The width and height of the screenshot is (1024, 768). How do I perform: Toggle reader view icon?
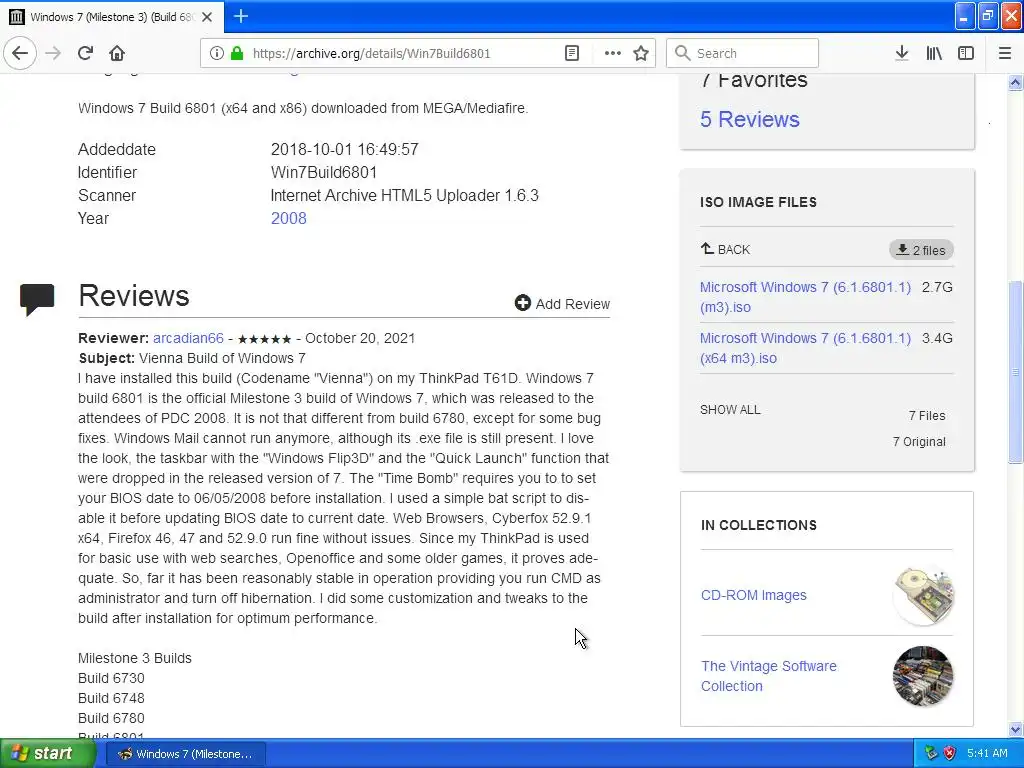(x=571, y=53)
